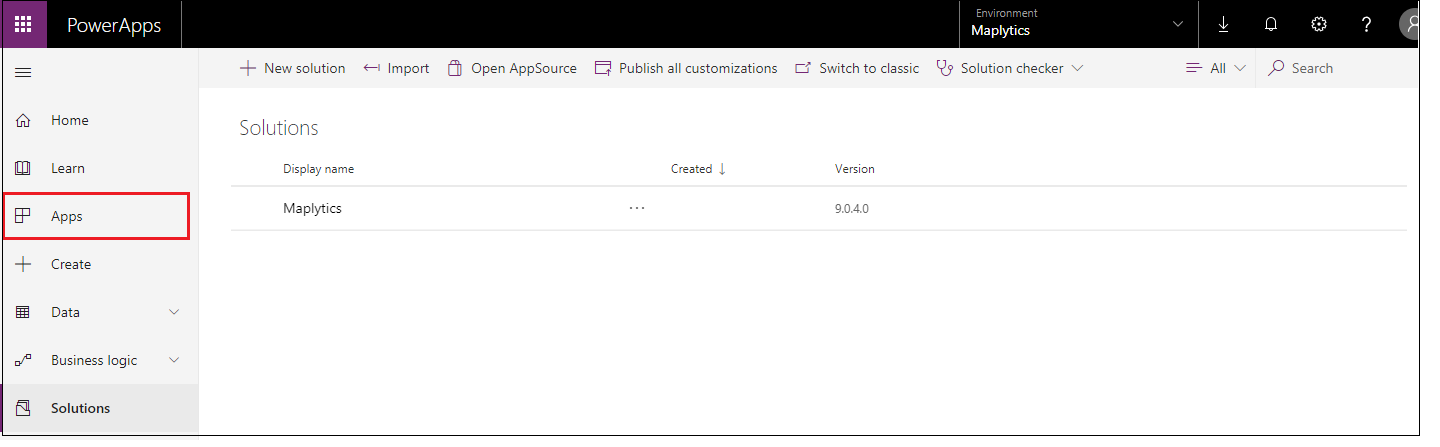Screen dimensions: 1440x447
Task: Collapse the left navigation hamburger menu
Action: pos(23,72)
